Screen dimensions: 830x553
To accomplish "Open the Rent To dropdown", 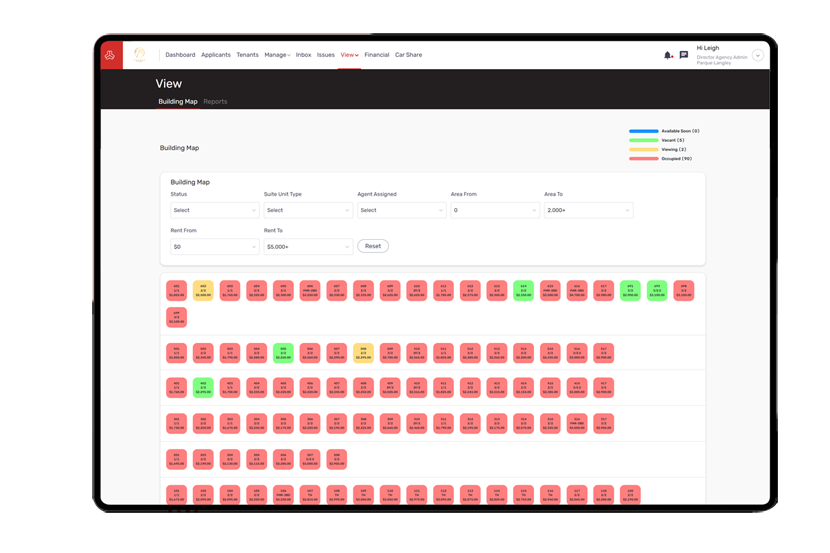I will [308, 246].
